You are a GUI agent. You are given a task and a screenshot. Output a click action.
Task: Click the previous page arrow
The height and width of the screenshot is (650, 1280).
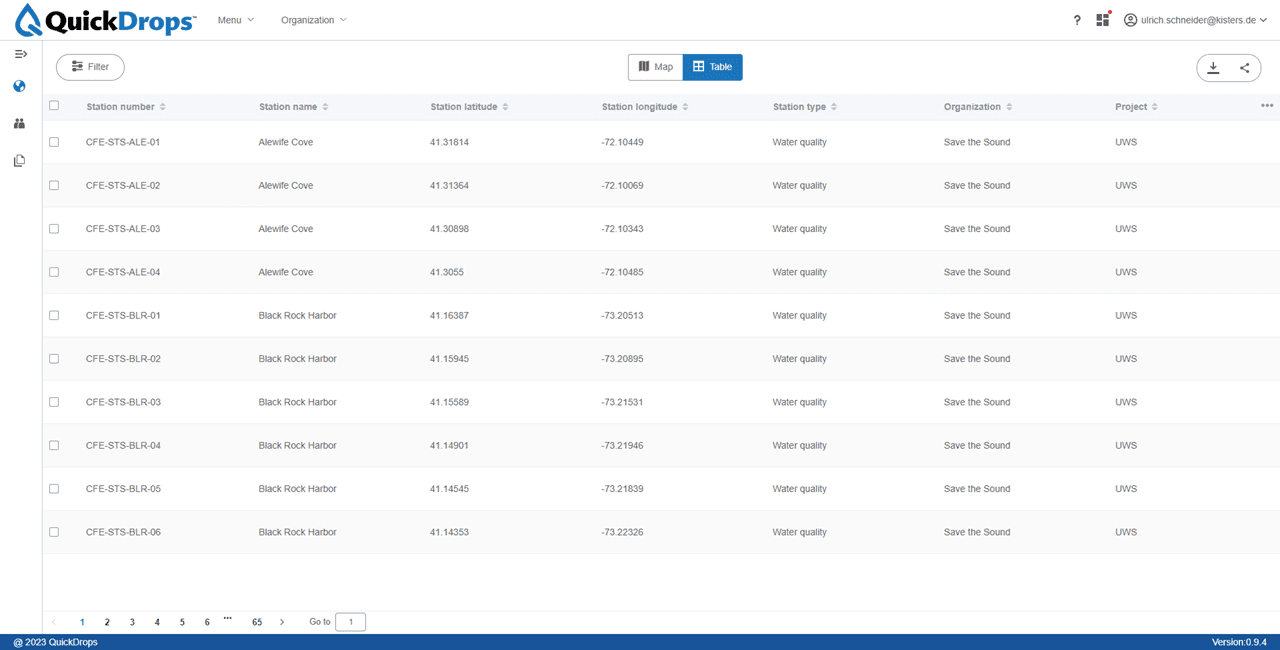click(x=54, y=622)
